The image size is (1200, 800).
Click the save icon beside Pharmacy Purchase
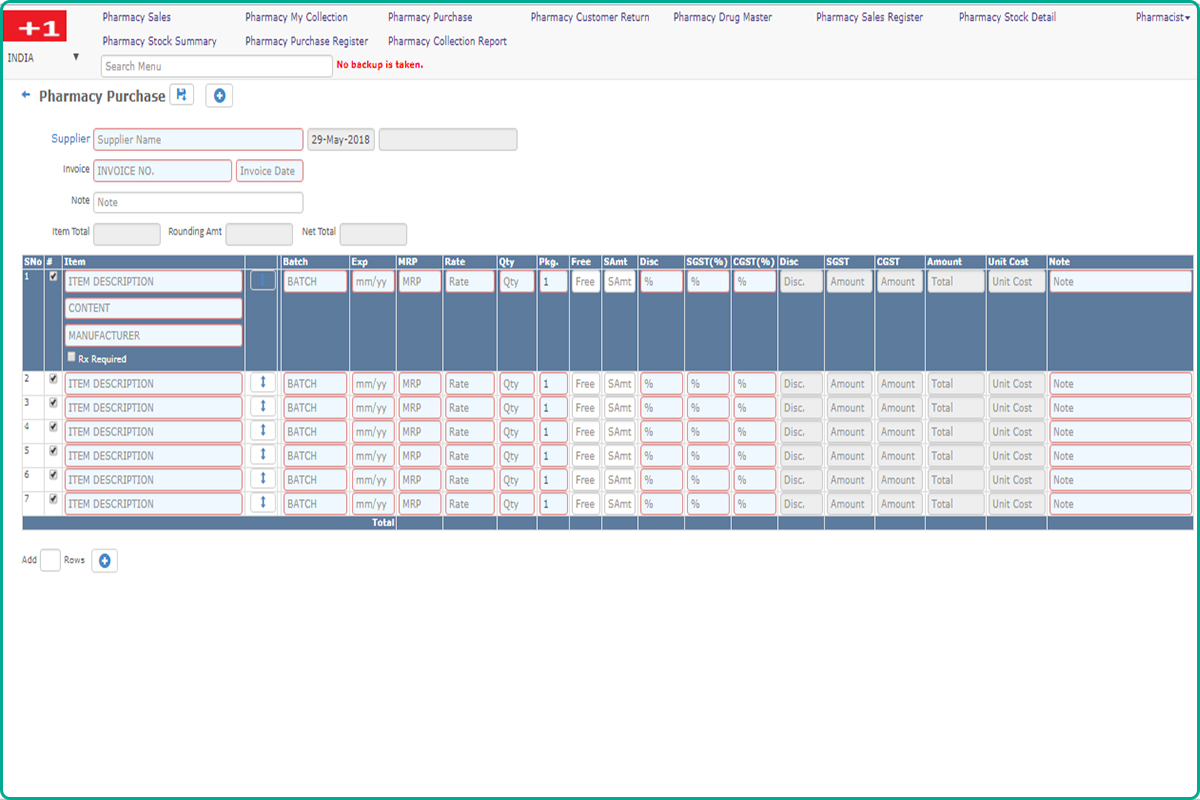pos(181,95)
